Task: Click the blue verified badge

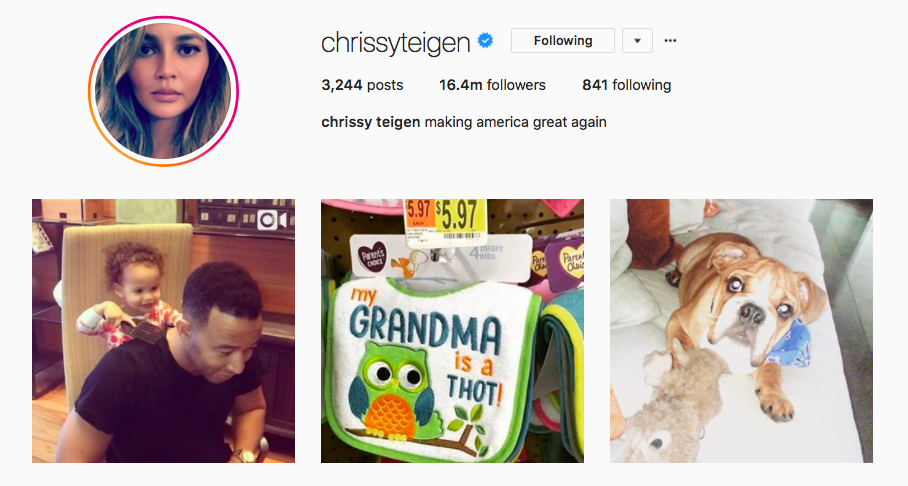Action: (x=485, y=41)
